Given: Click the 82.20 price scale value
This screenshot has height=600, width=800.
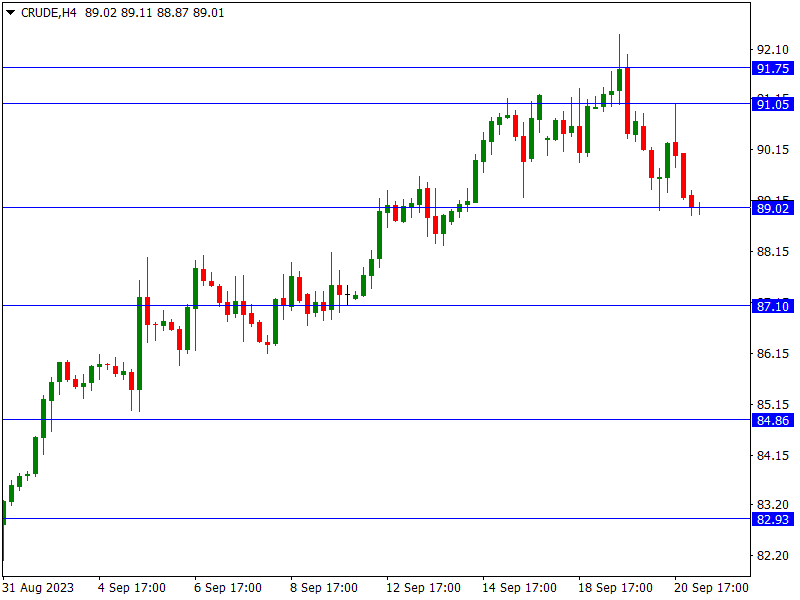Looking at the screenshot, I should 772,555.
